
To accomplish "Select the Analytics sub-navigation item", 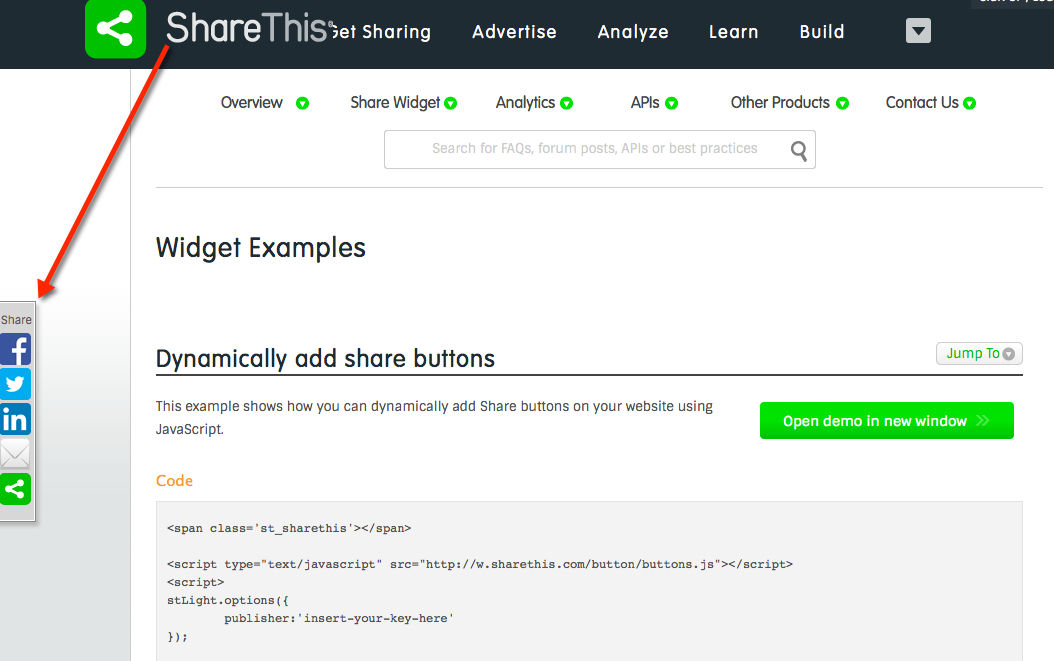I will coord(525,103).
